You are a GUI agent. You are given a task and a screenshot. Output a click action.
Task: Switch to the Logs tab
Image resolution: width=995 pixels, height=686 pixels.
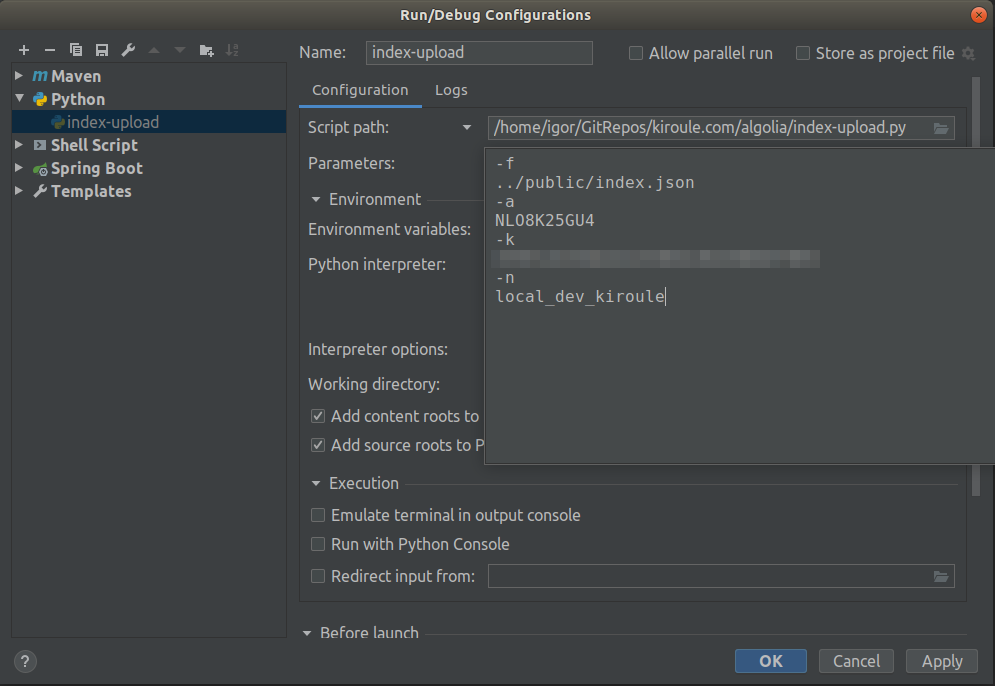[451, 90]
